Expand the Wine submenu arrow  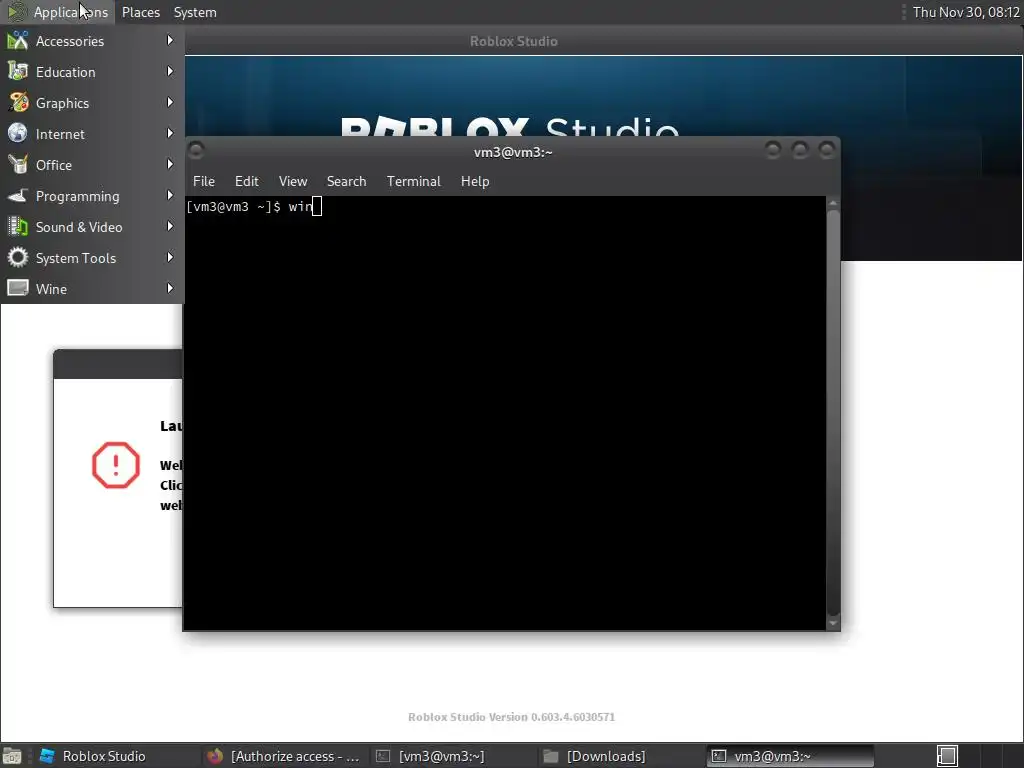pyautogui.click(x=170, y=288)
